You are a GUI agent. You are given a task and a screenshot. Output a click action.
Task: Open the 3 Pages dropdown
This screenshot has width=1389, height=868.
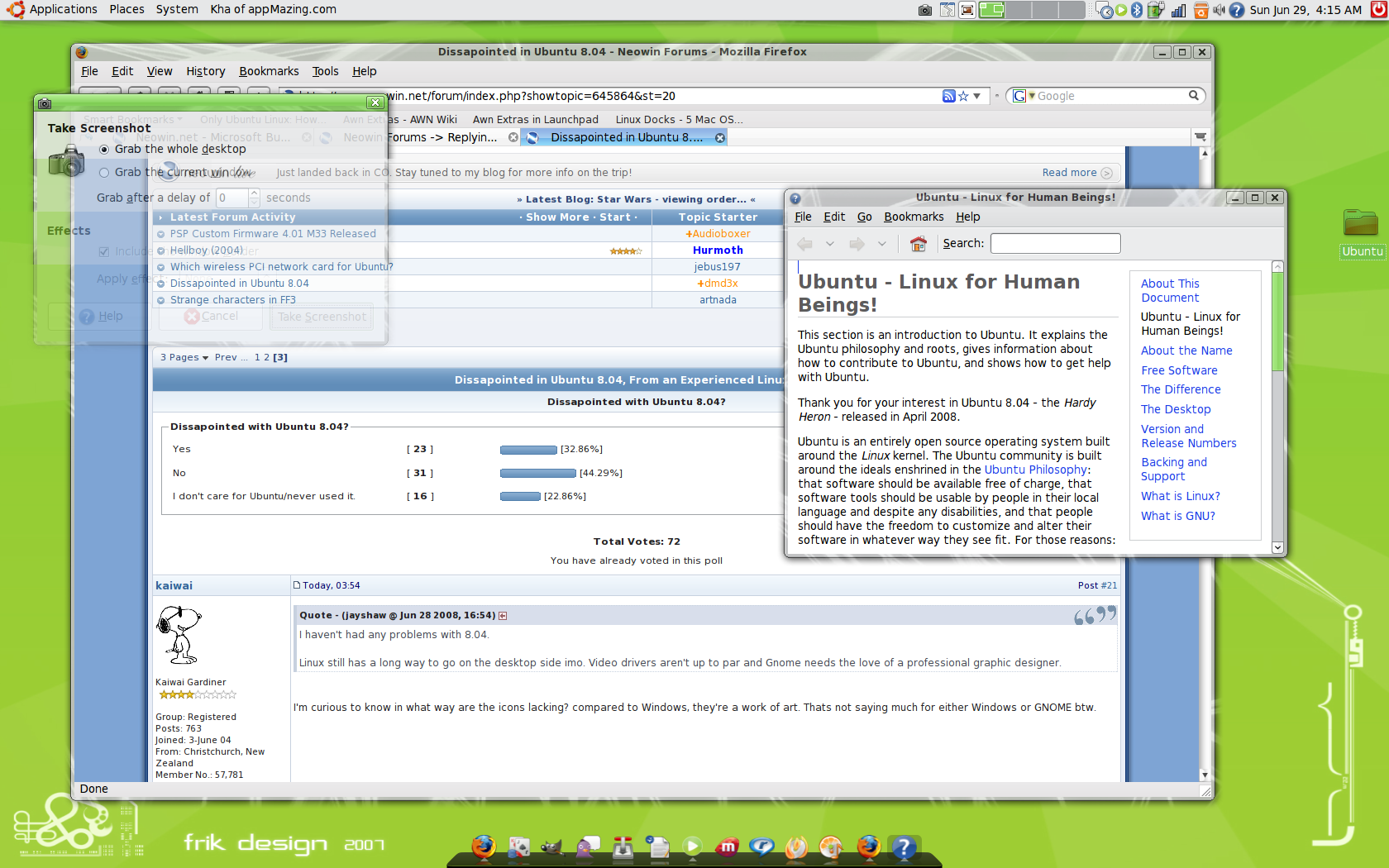[184, 358]
